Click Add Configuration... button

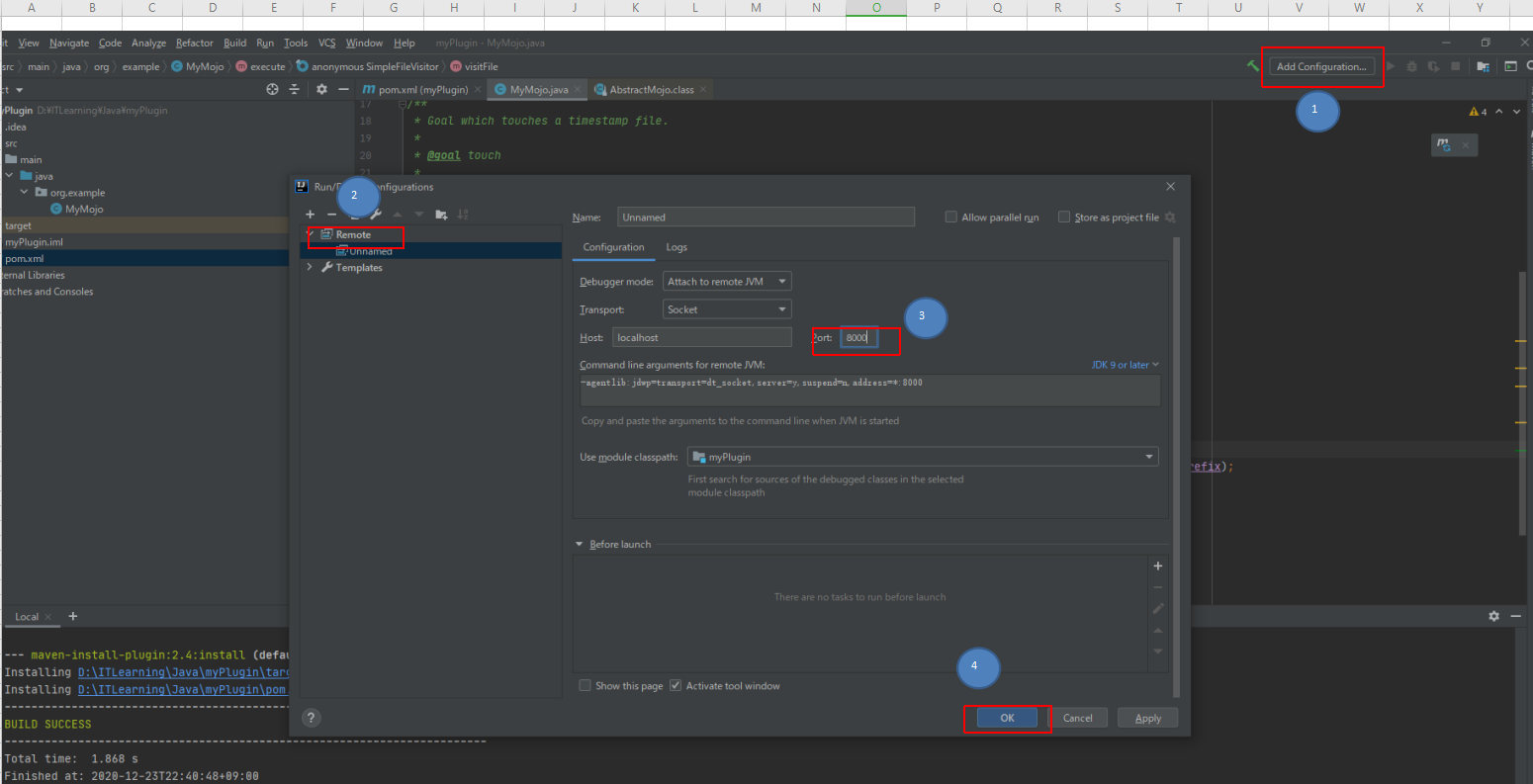tap(1321, 66)
